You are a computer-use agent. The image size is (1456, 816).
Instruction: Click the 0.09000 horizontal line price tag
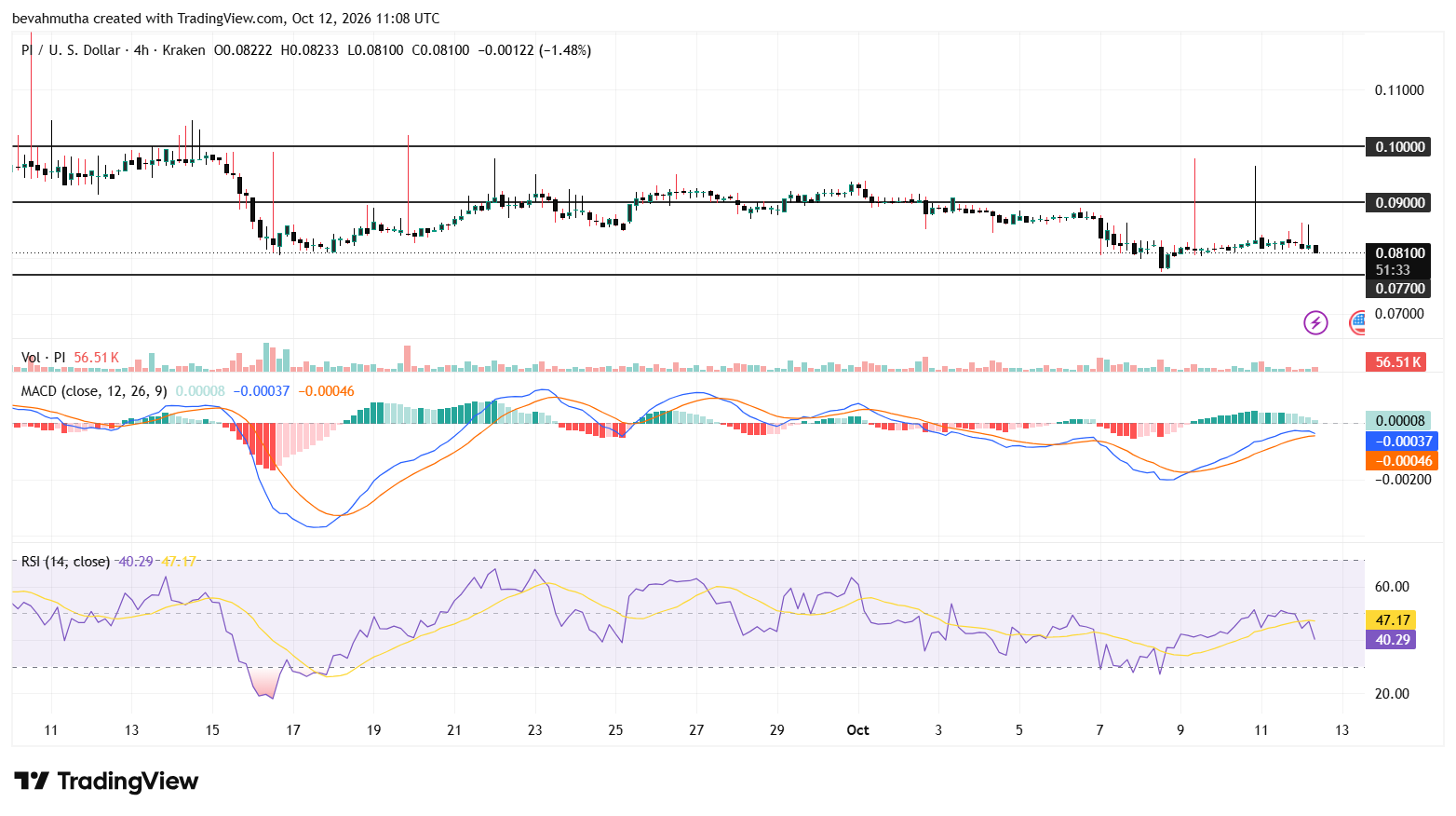point(1397,202)
